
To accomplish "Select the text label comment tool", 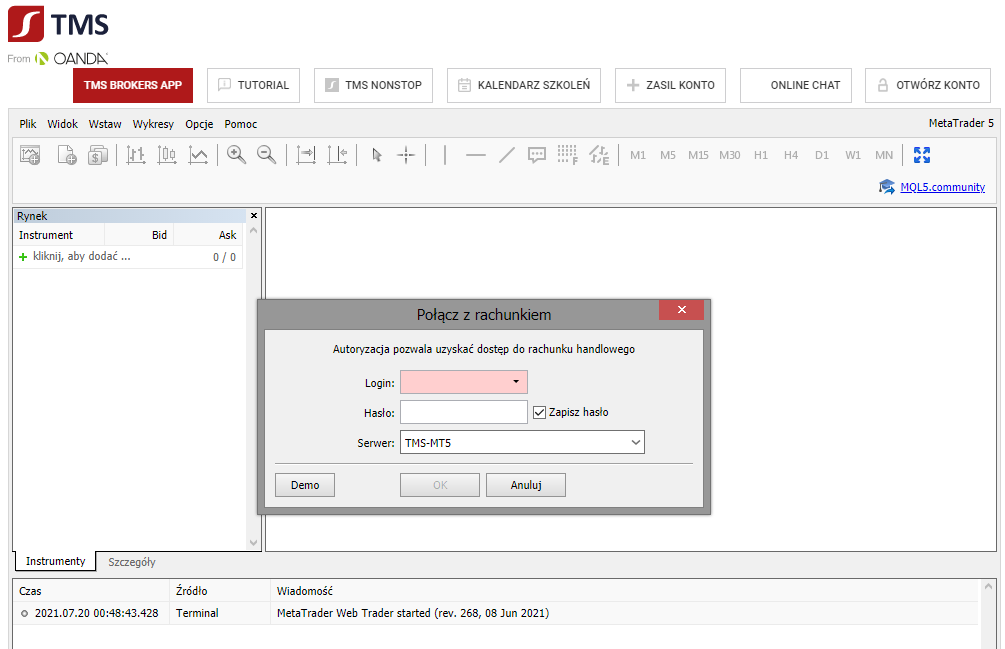I will [536, 155].
